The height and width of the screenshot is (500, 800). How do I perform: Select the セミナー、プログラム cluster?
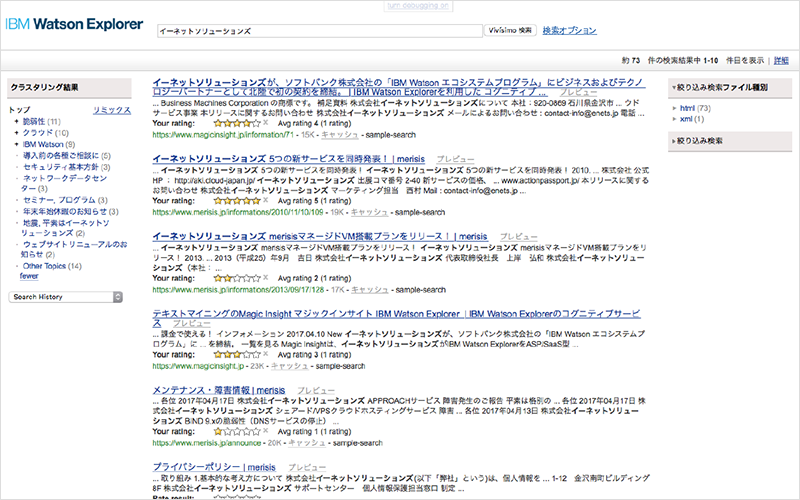point(59,200)
